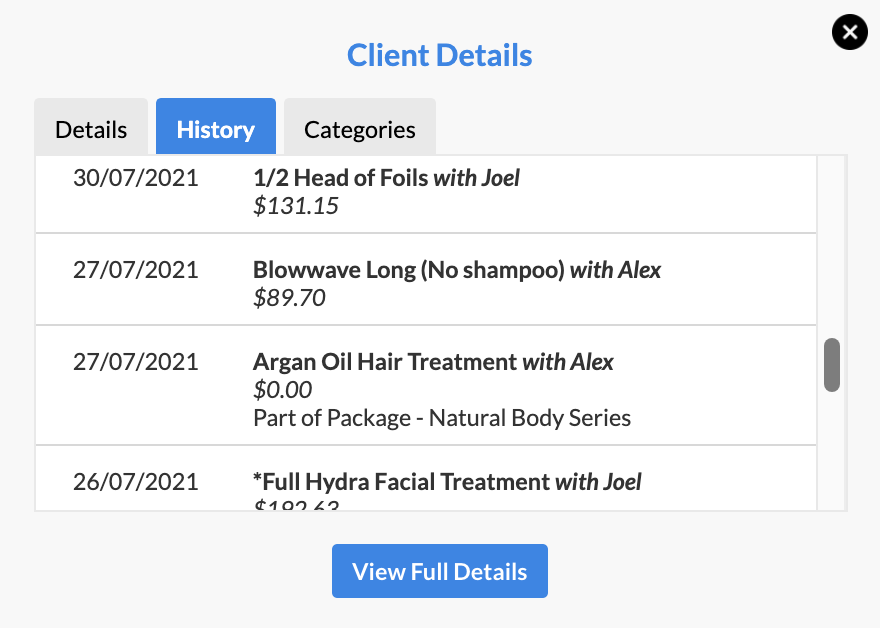Select the Blowwave Long (No shampoo) entry
This screenshot has width=880, height=628.
[x=425, y=279]
